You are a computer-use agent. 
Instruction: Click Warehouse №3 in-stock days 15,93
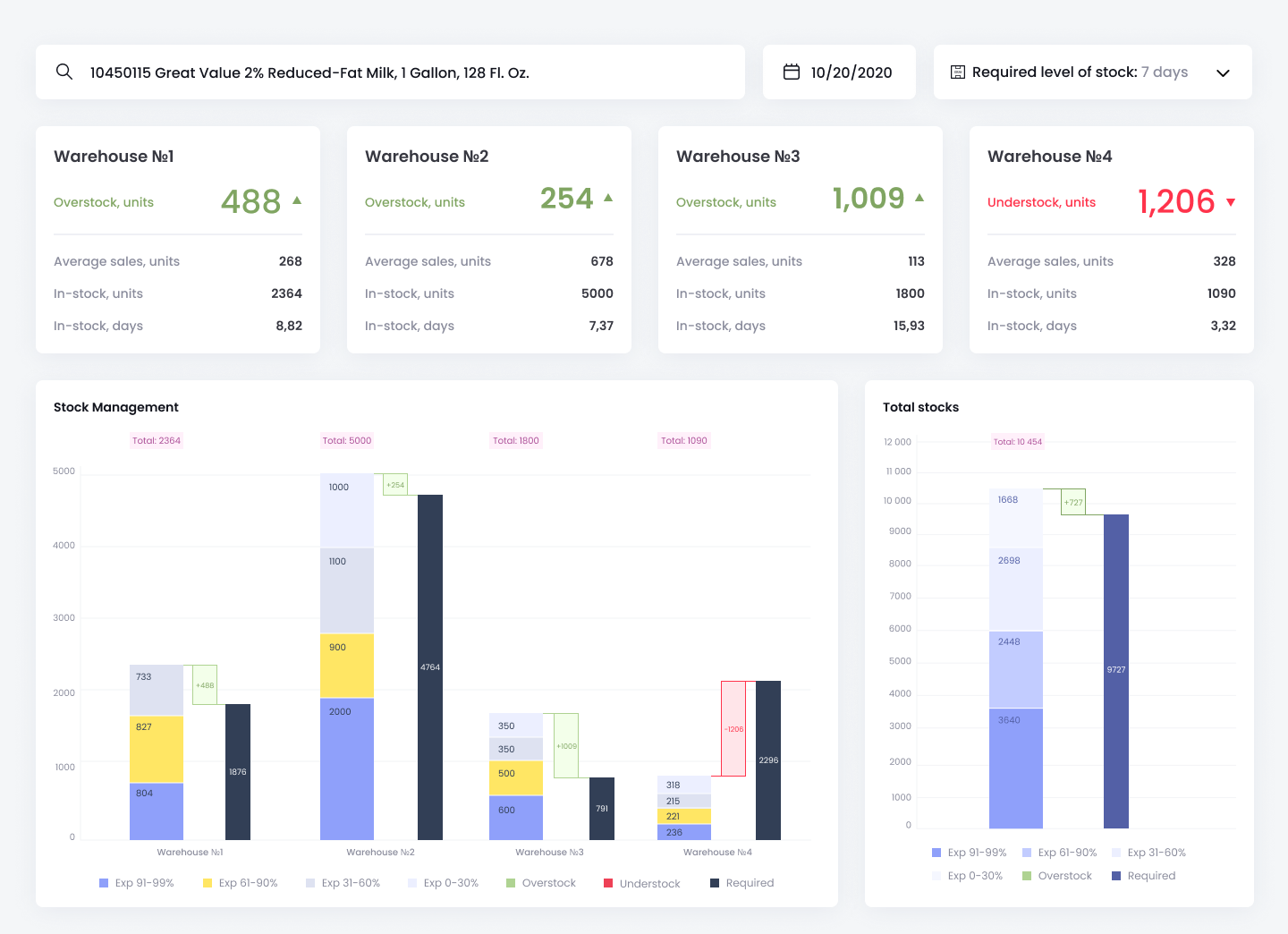[x=909, y=326]
